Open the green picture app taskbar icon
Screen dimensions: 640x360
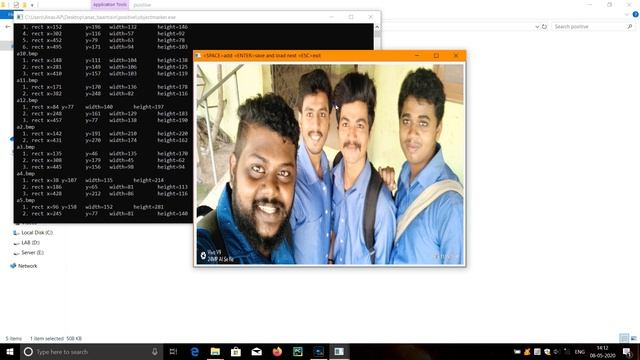[298, 351]
